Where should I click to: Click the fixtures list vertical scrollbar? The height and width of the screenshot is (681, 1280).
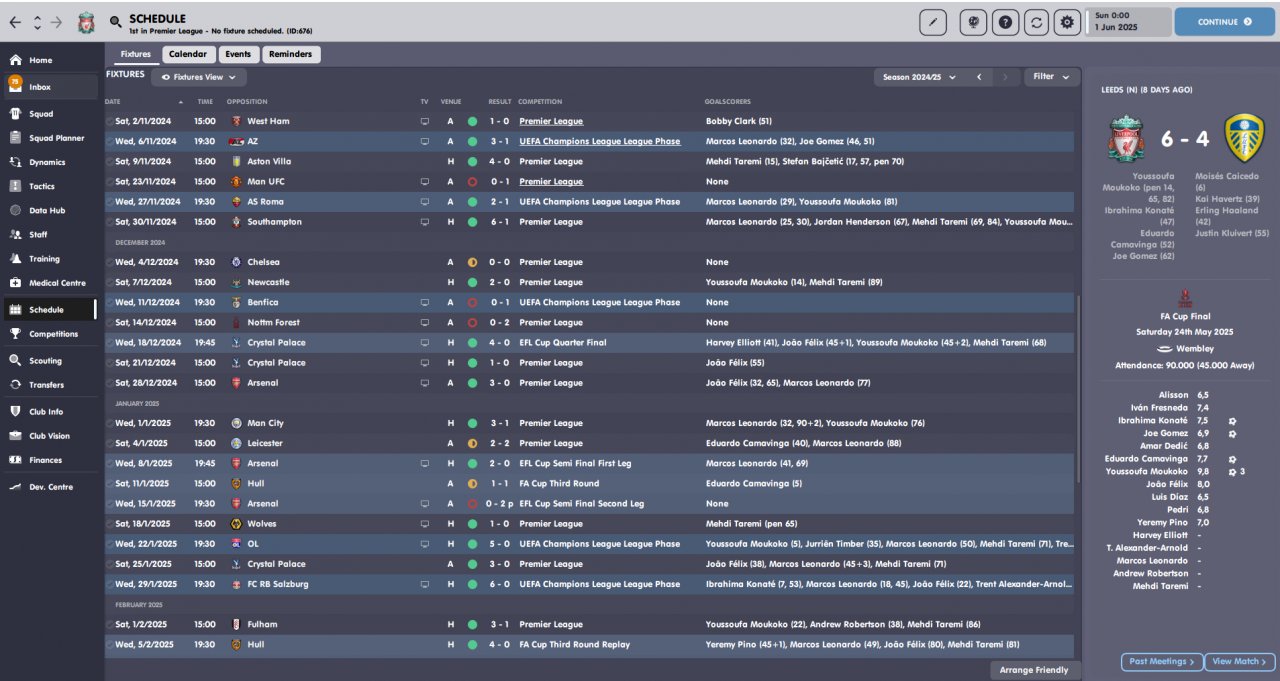[x=1078, y=390]
